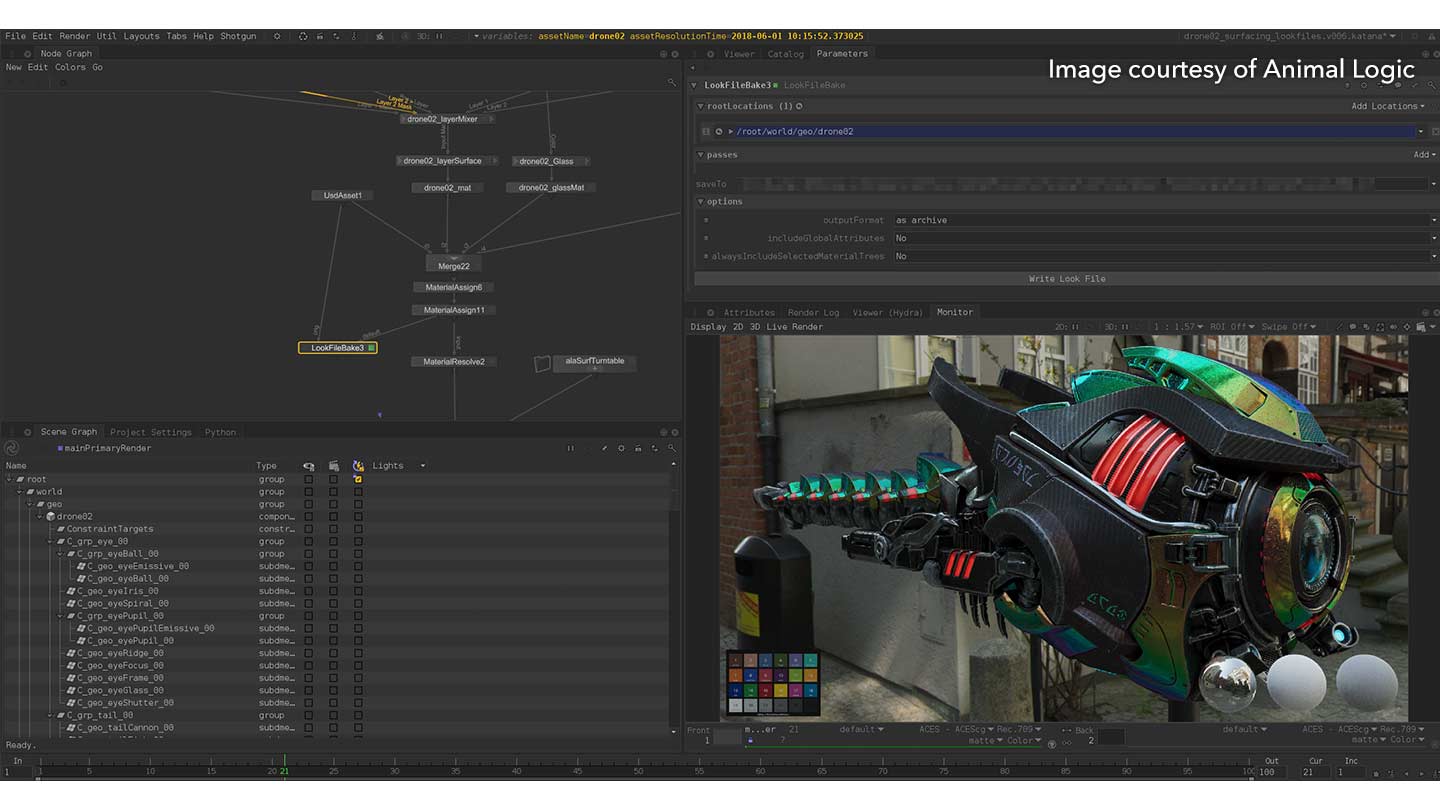The height and width of the screenshot is (810, 1440).
Task: Open the Catalog tab
Action: pos(785,54)
